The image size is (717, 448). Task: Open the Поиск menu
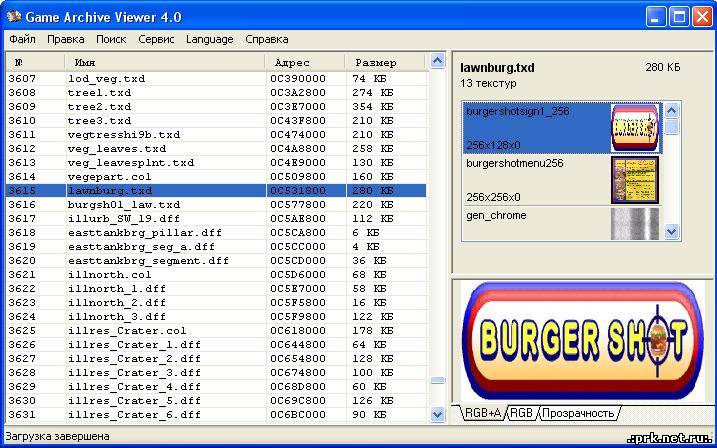pyautogui.click(x=111, y=39)
